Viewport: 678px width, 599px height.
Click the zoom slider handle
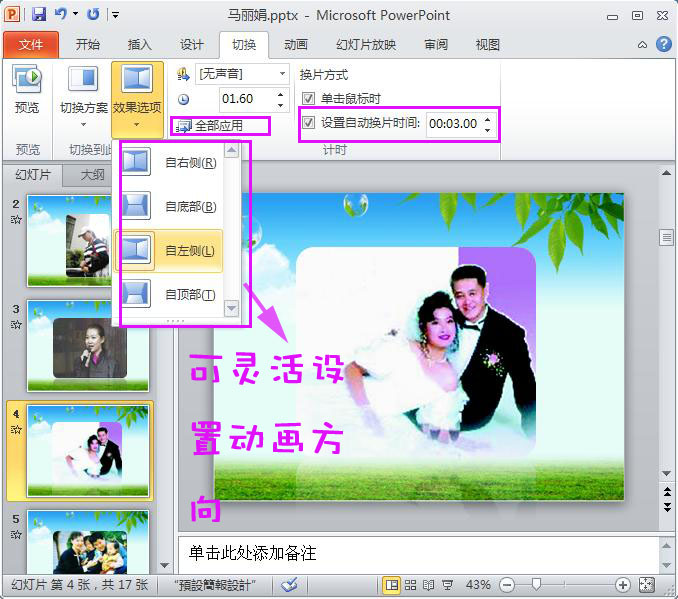(x=536, y=585)
